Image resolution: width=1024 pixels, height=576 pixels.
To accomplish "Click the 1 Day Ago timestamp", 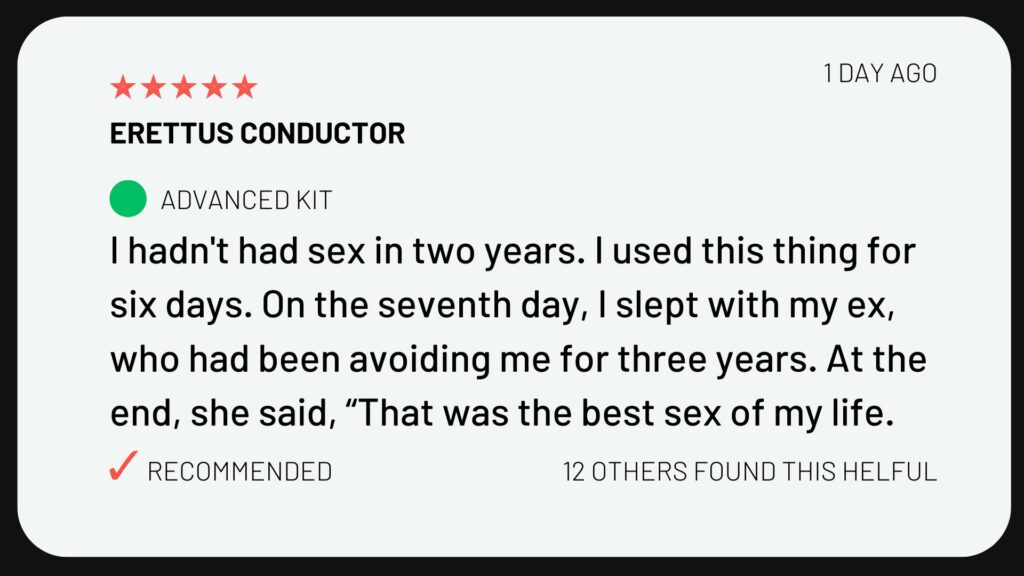I will (880, 73).
